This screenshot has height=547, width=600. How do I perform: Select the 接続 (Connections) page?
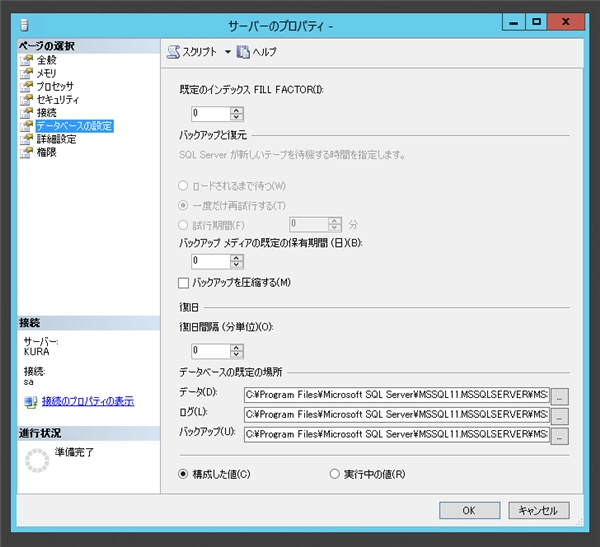(47, 113)
